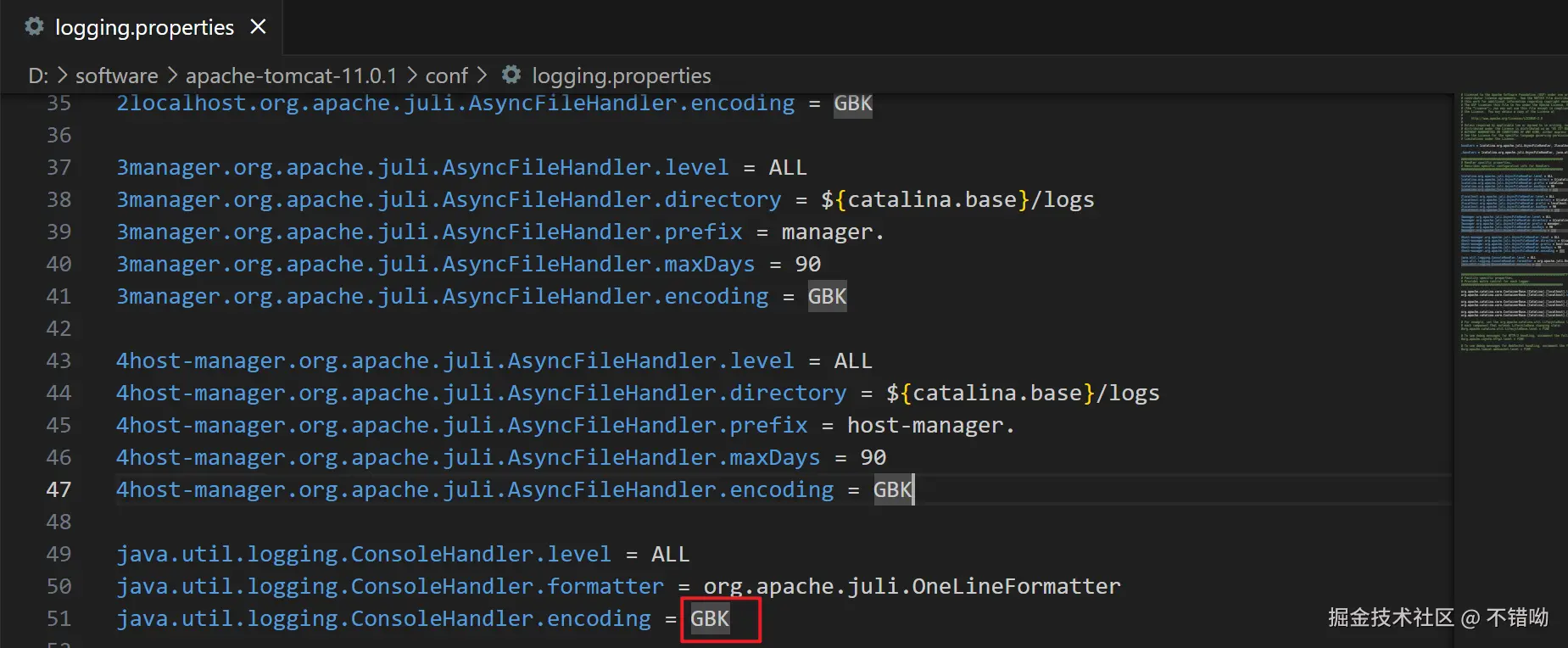The height and width of the screenshot is (648, 1568).
Task: Click ${catalina.base}/logs value on line 44
Action: (1023, 393)
